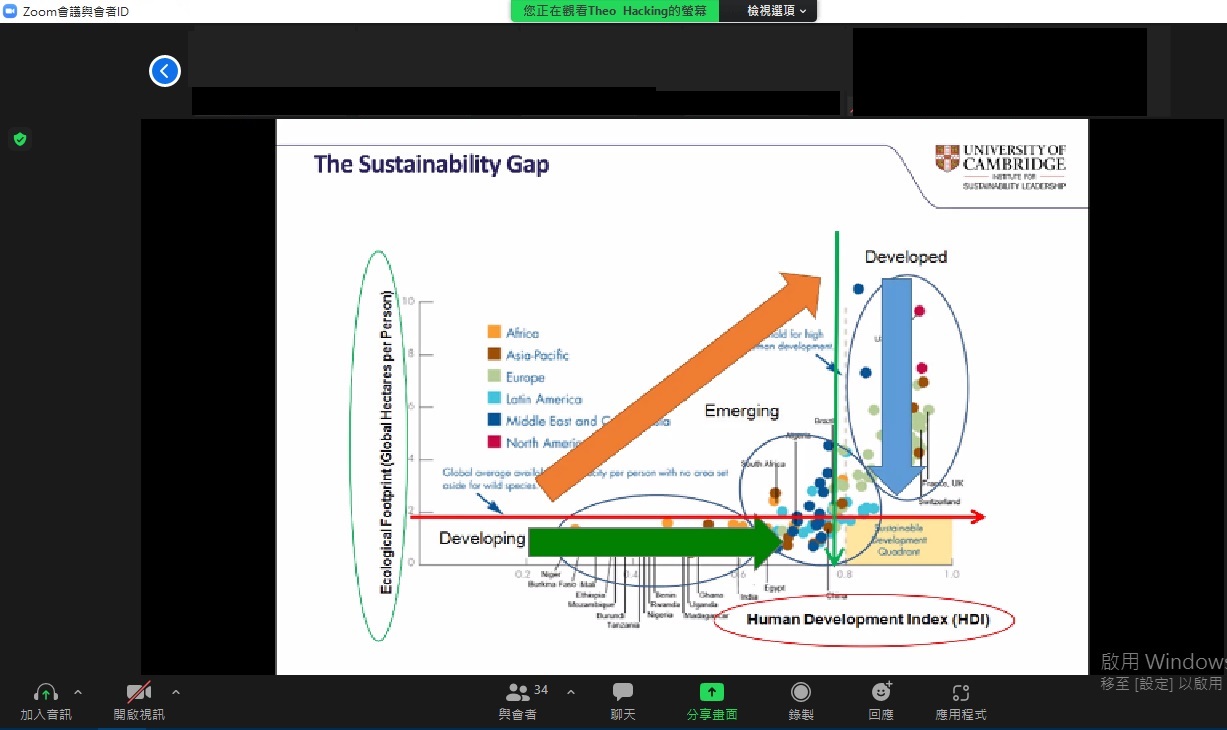
Task: Open the 回應 reactions emoji icon
Action: click(x=881, y=692)
